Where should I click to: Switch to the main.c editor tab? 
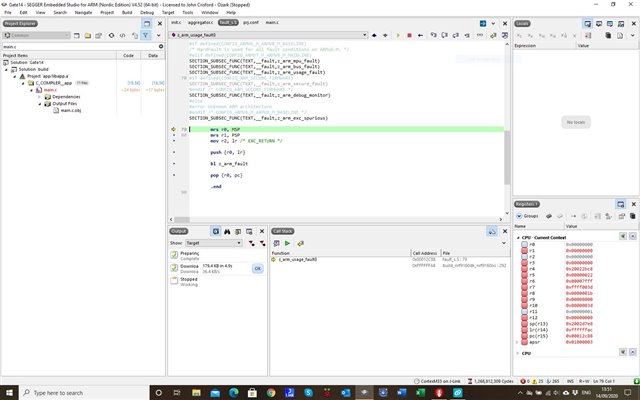pyautogui.click(x=272, y=22)
